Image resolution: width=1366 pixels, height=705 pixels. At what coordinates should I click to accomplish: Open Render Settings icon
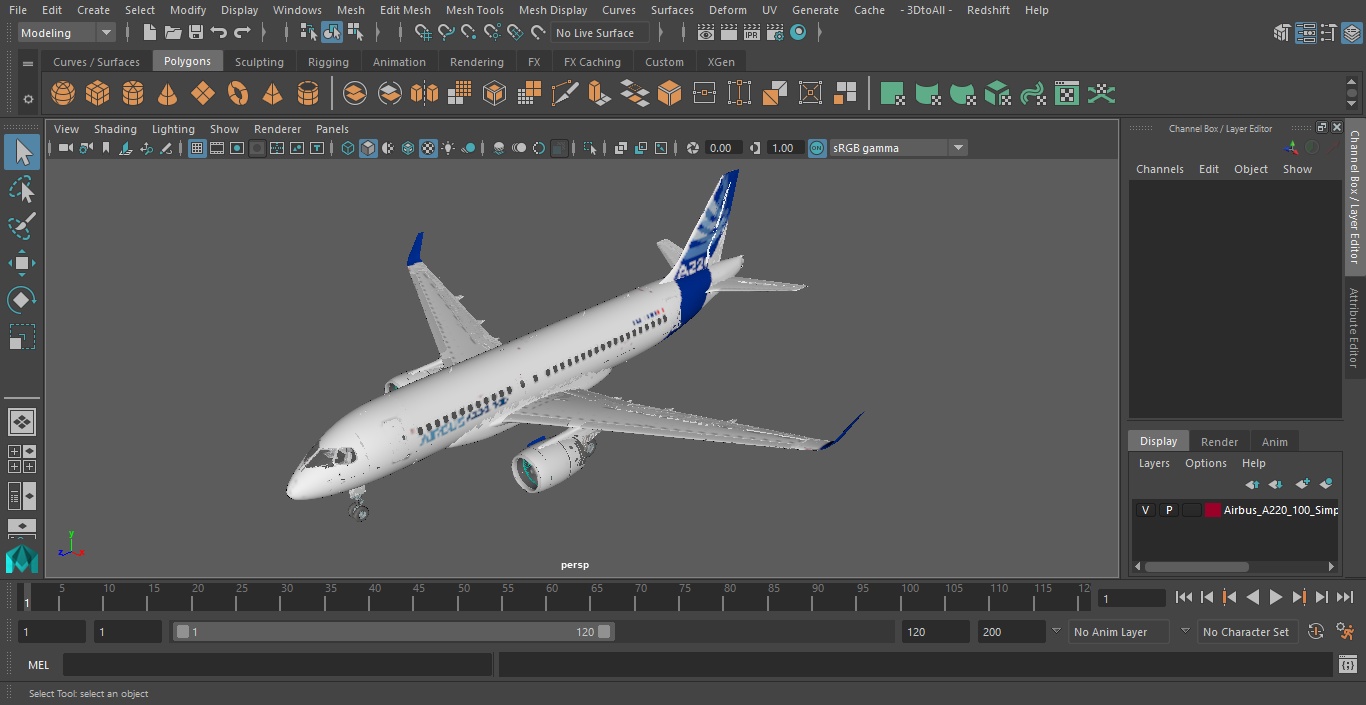pyautogui.click(x=774, y=33)
